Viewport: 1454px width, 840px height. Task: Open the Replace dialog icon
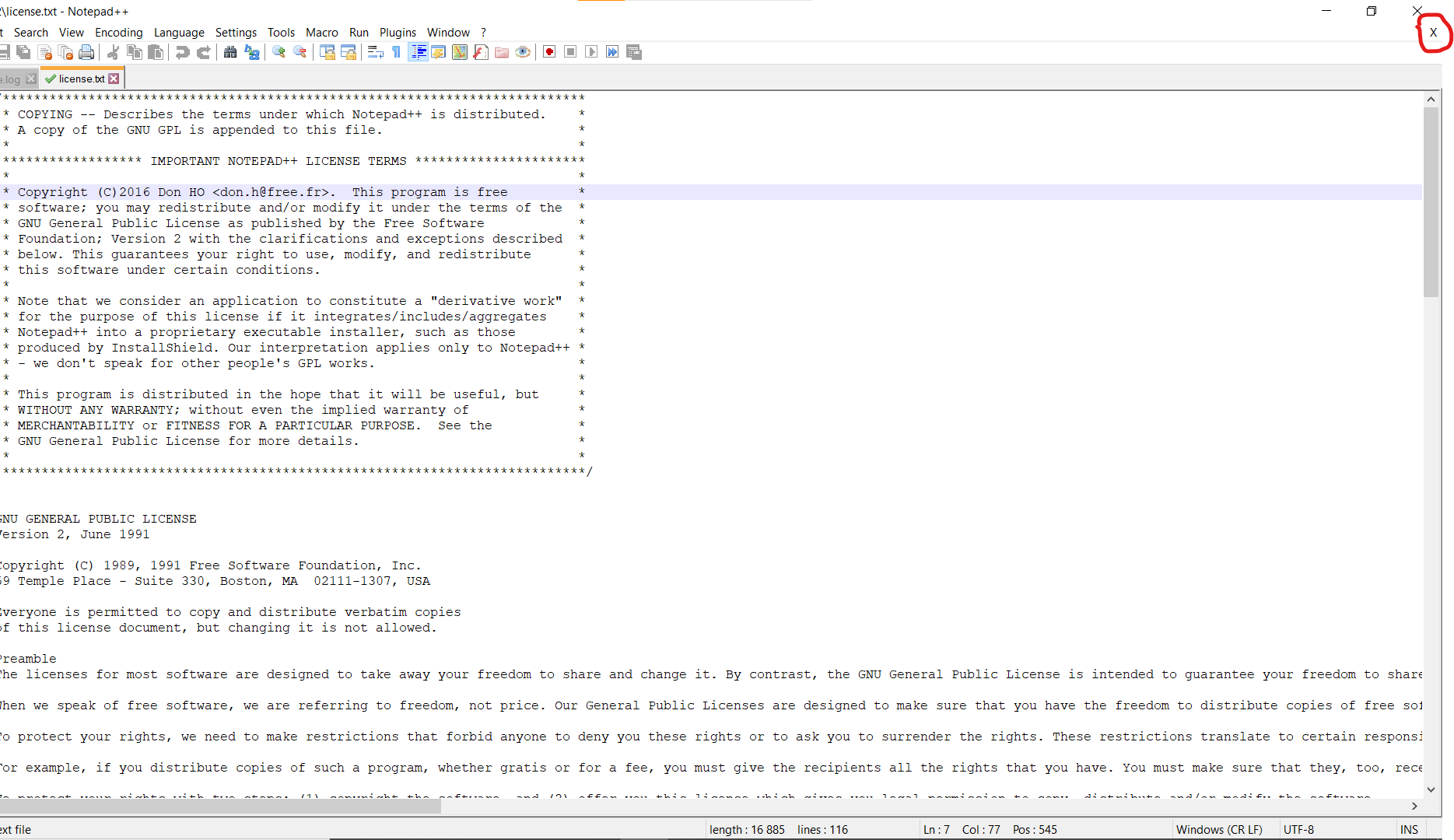(251, 52)
